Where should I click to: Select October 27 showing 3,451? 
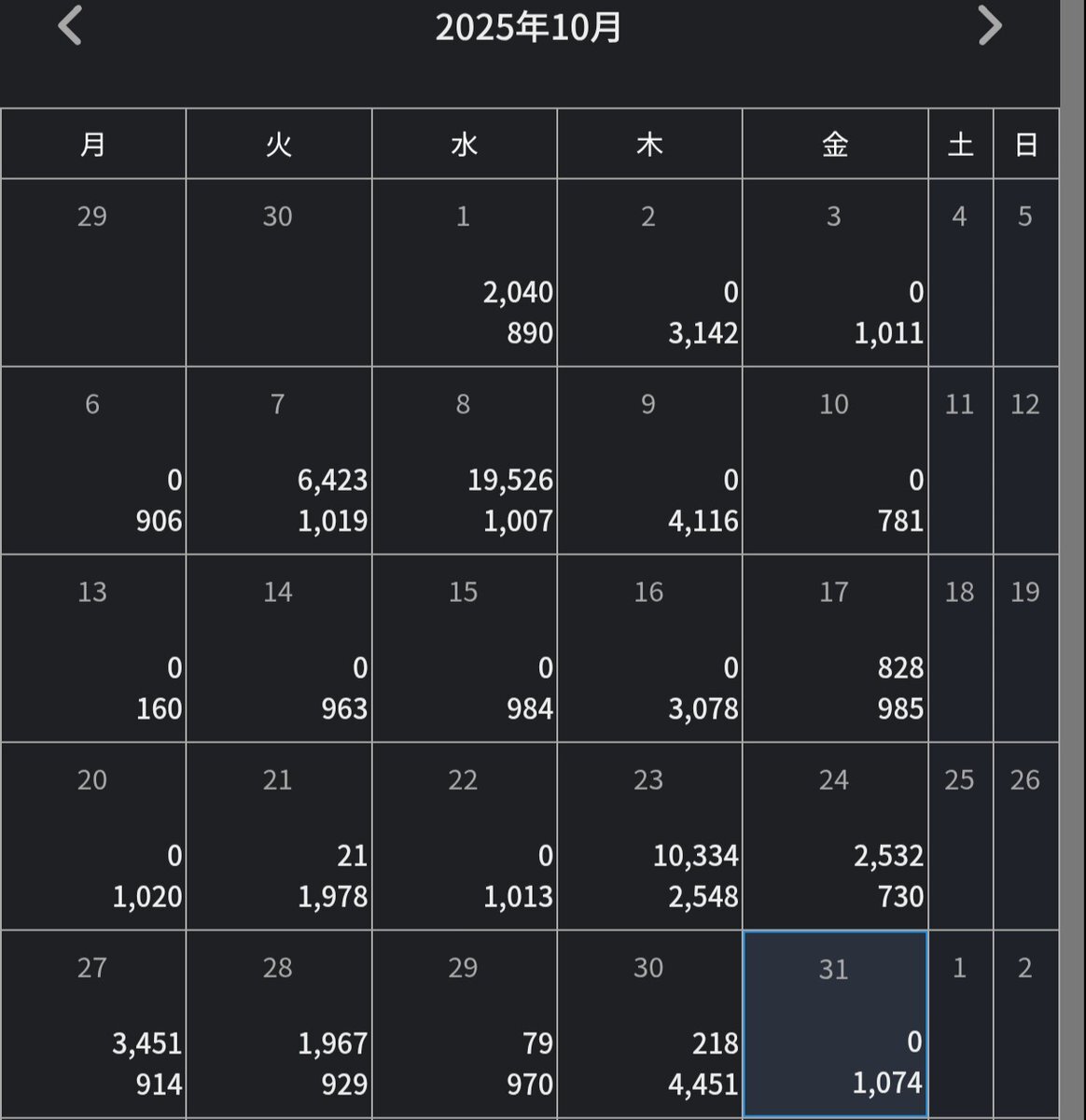[93, 1024]
